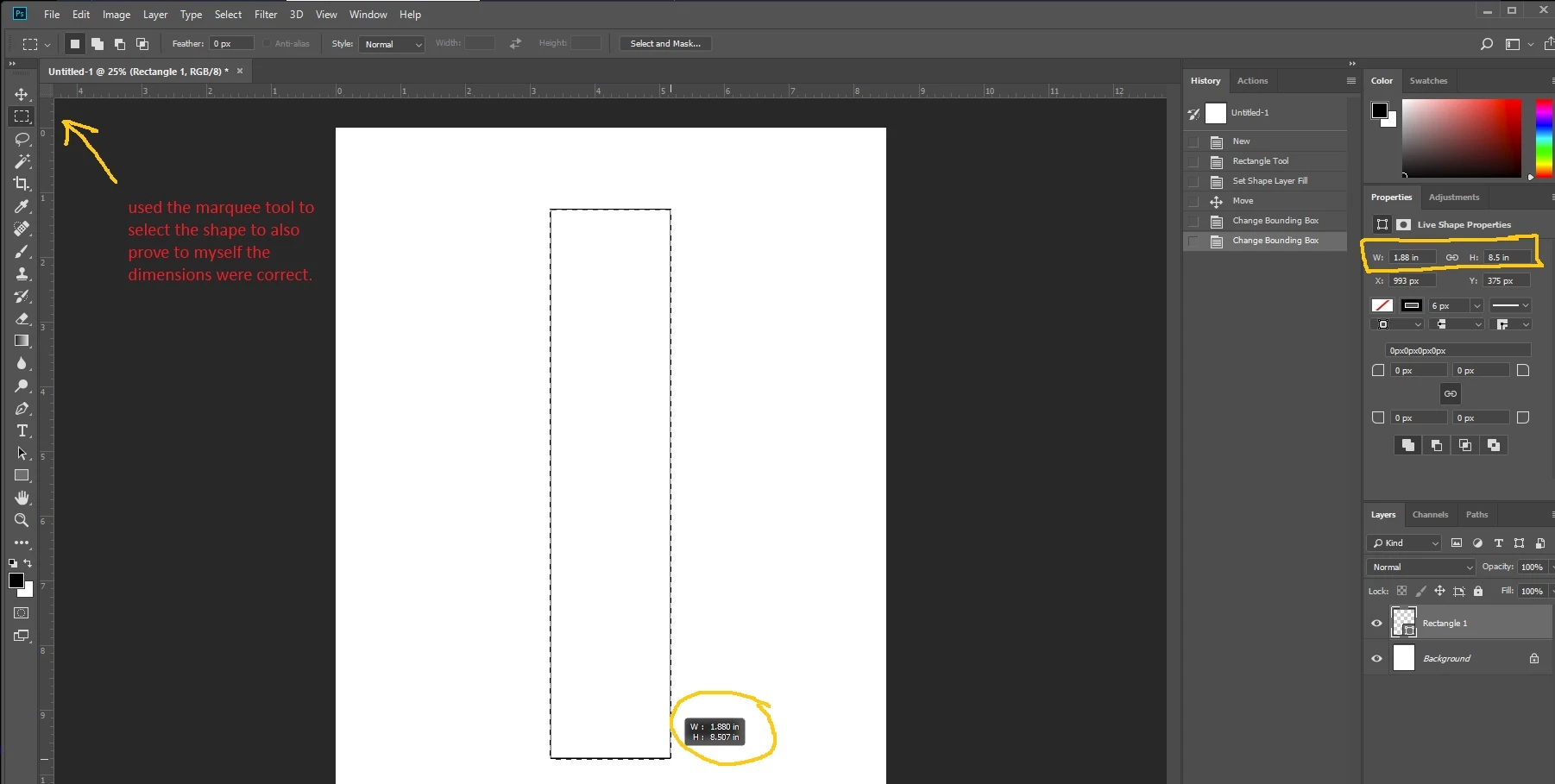1555x784 pixels.
Task: Click the Select and Mask button
Action: [665, 43]
